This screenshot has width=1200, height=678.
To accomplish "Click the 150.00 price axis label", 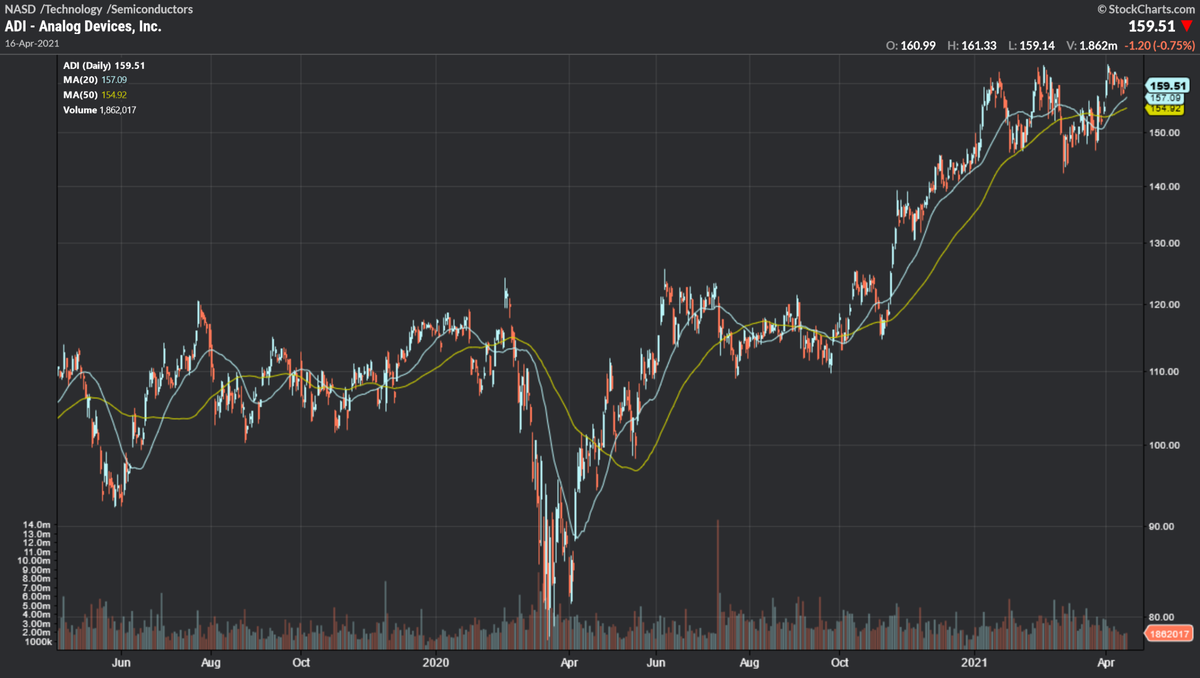I will (1165, 133).
